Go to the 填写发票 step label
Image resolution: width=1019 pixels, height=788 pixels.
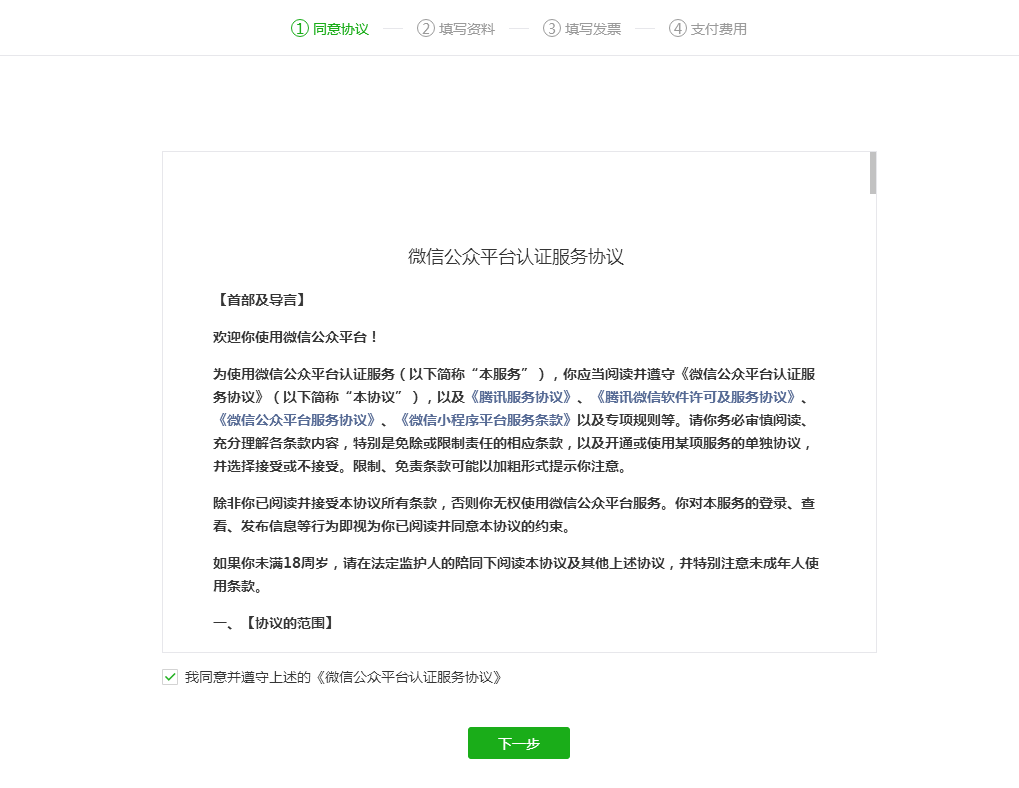593,29
